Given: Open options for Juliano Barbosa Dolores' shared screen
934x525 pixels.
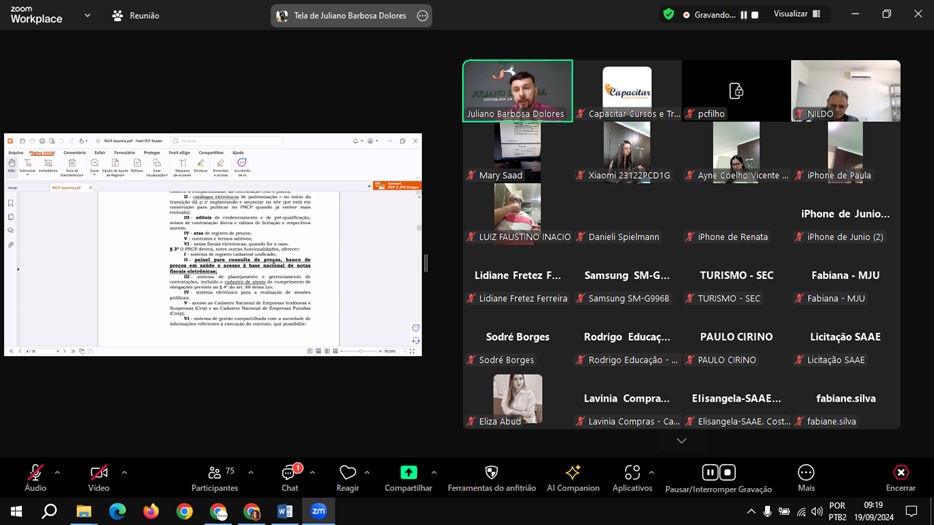Looking at the screenshot, I should (422, 16).
